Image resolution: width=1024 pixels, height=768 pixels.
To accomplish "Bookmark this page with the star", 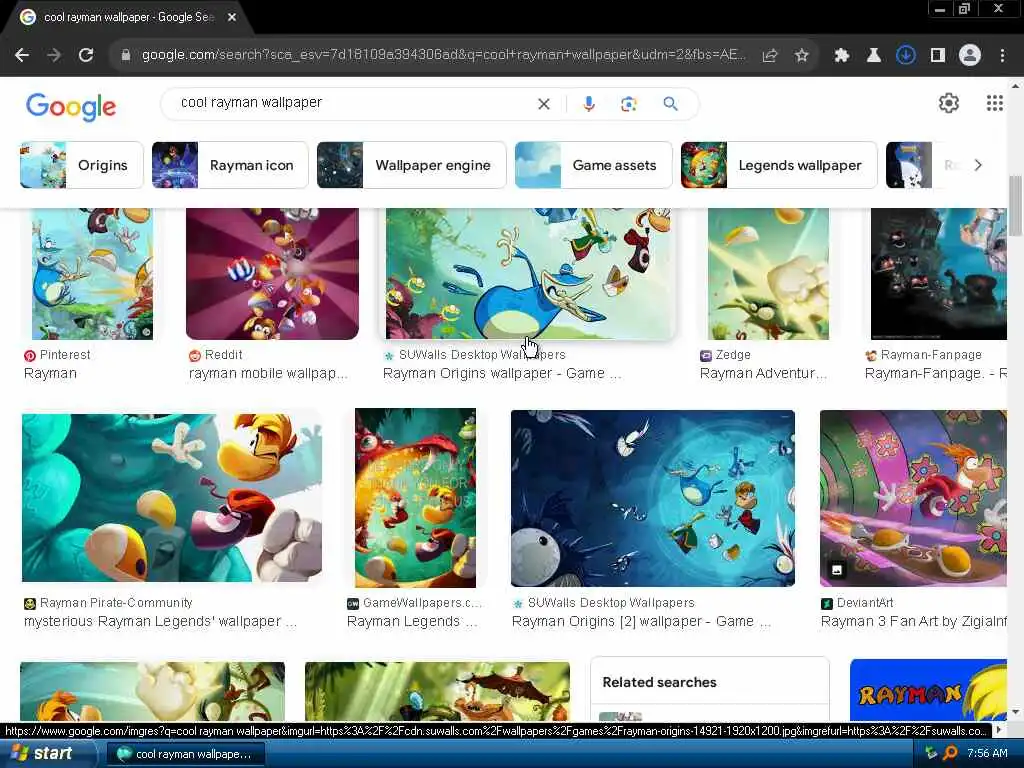I will point(802,56).
